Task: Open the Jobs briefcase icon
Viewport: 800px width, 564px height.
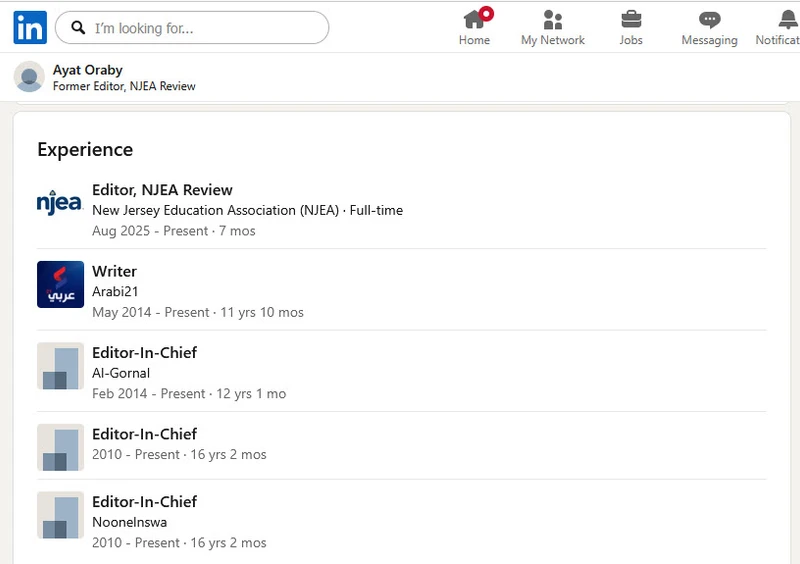Action: pyautogui.click(x=631, y=19)
